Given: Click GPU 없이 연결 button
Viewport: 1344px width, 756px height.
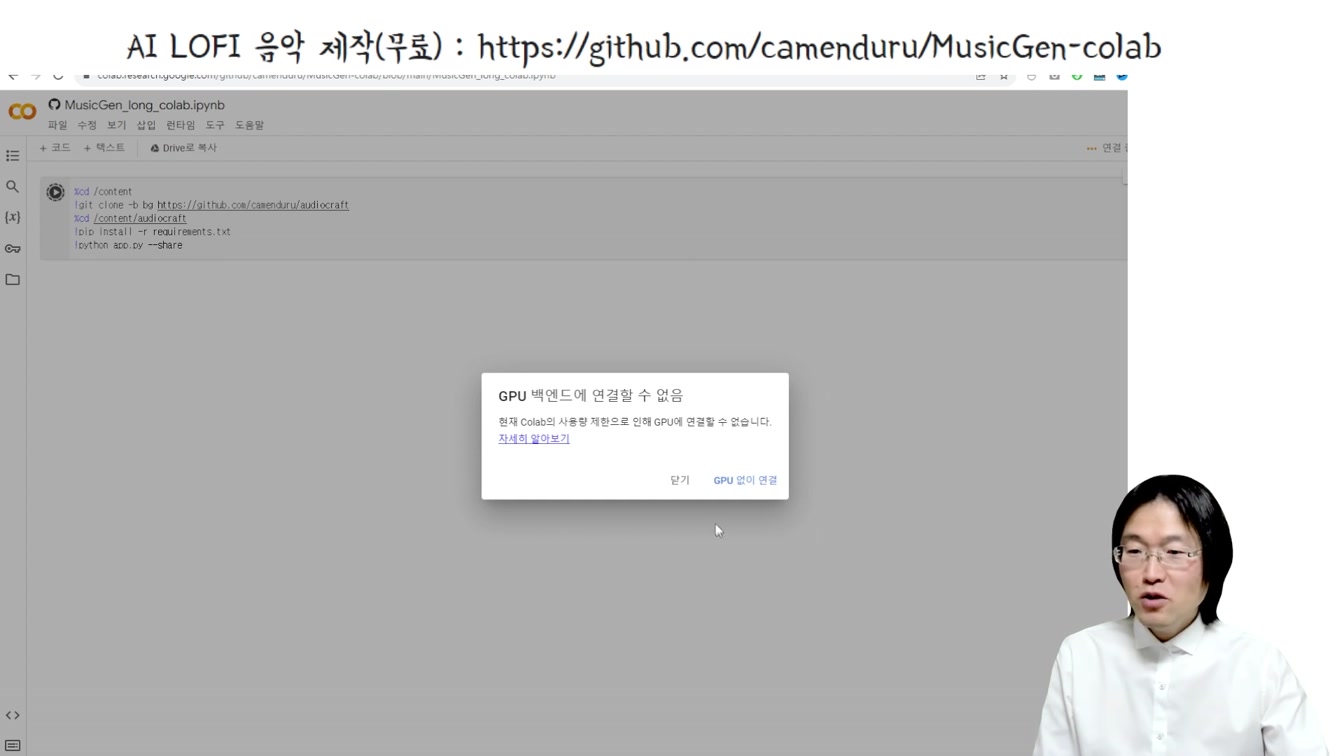Looking at the screenshot, I should coord(745,480).
